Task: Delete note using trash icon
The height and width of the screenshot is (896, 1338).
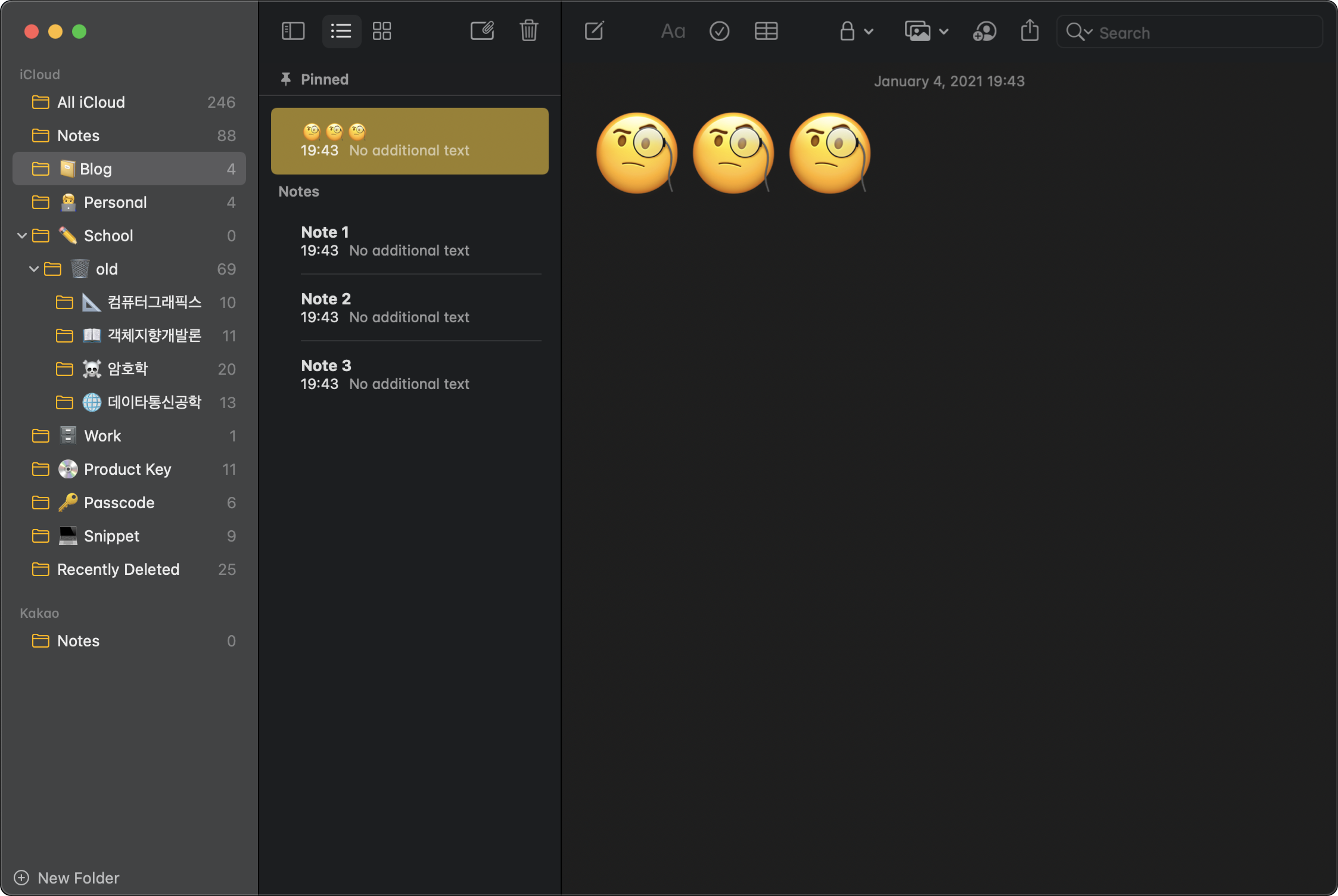Action: 528,31
